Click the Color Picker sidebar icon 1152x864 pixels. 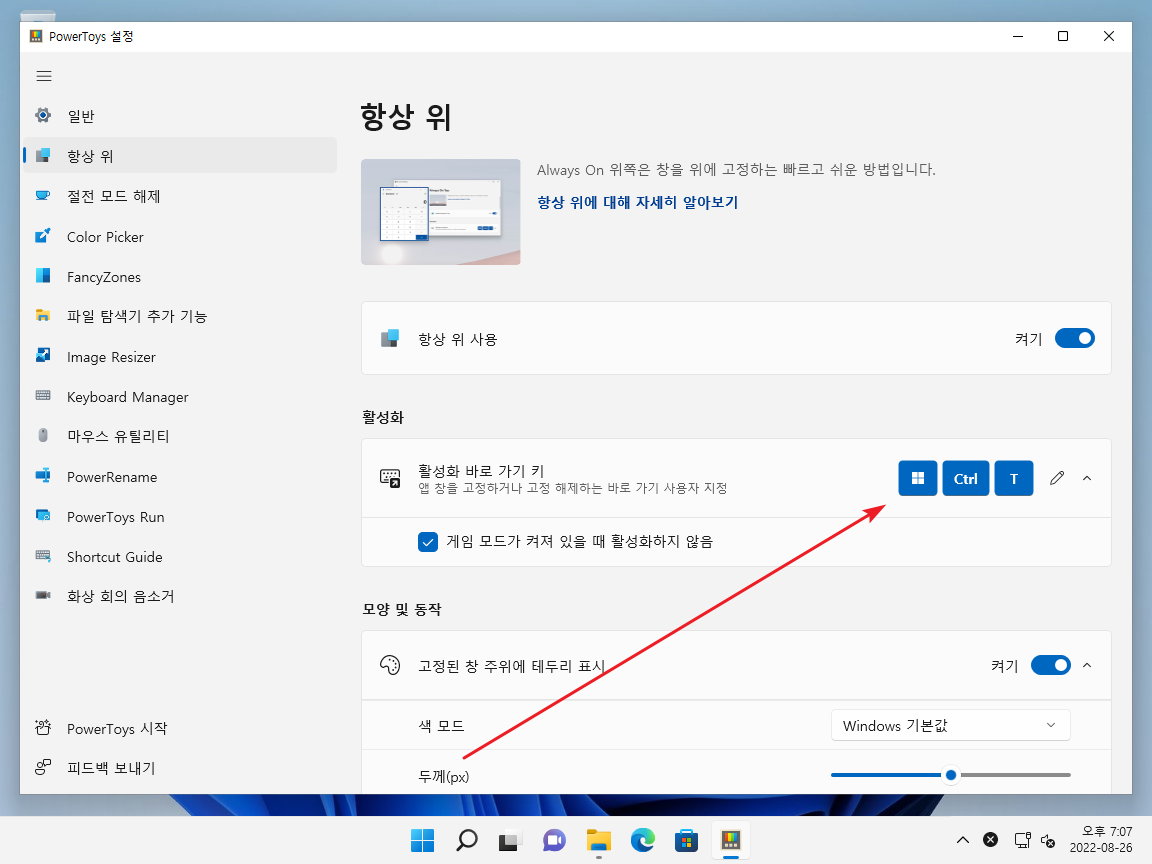pyautogui.click(x=43, y=237)
